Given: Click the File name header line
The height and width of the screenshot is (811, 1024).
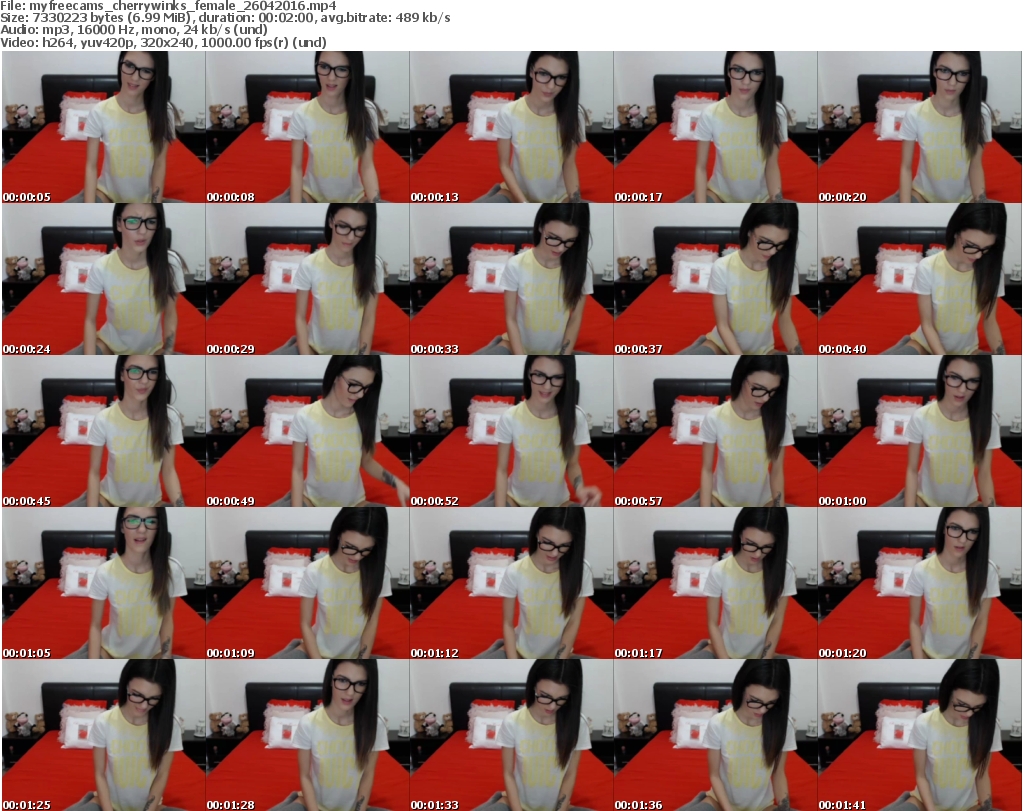Looking at the screenshot, I should pos(168,6).
